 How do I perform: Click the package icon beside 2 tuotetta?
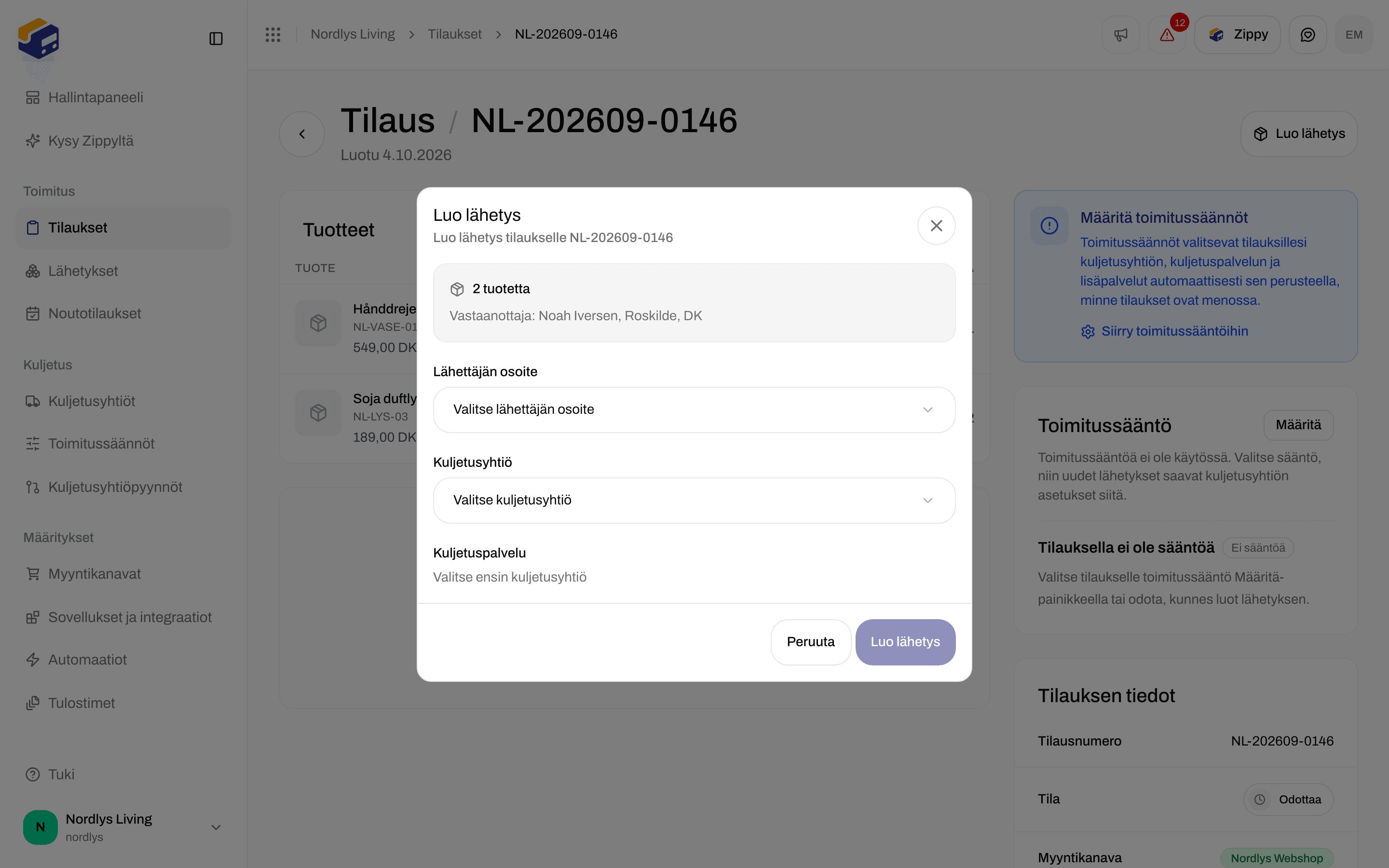tap(457, 289)
